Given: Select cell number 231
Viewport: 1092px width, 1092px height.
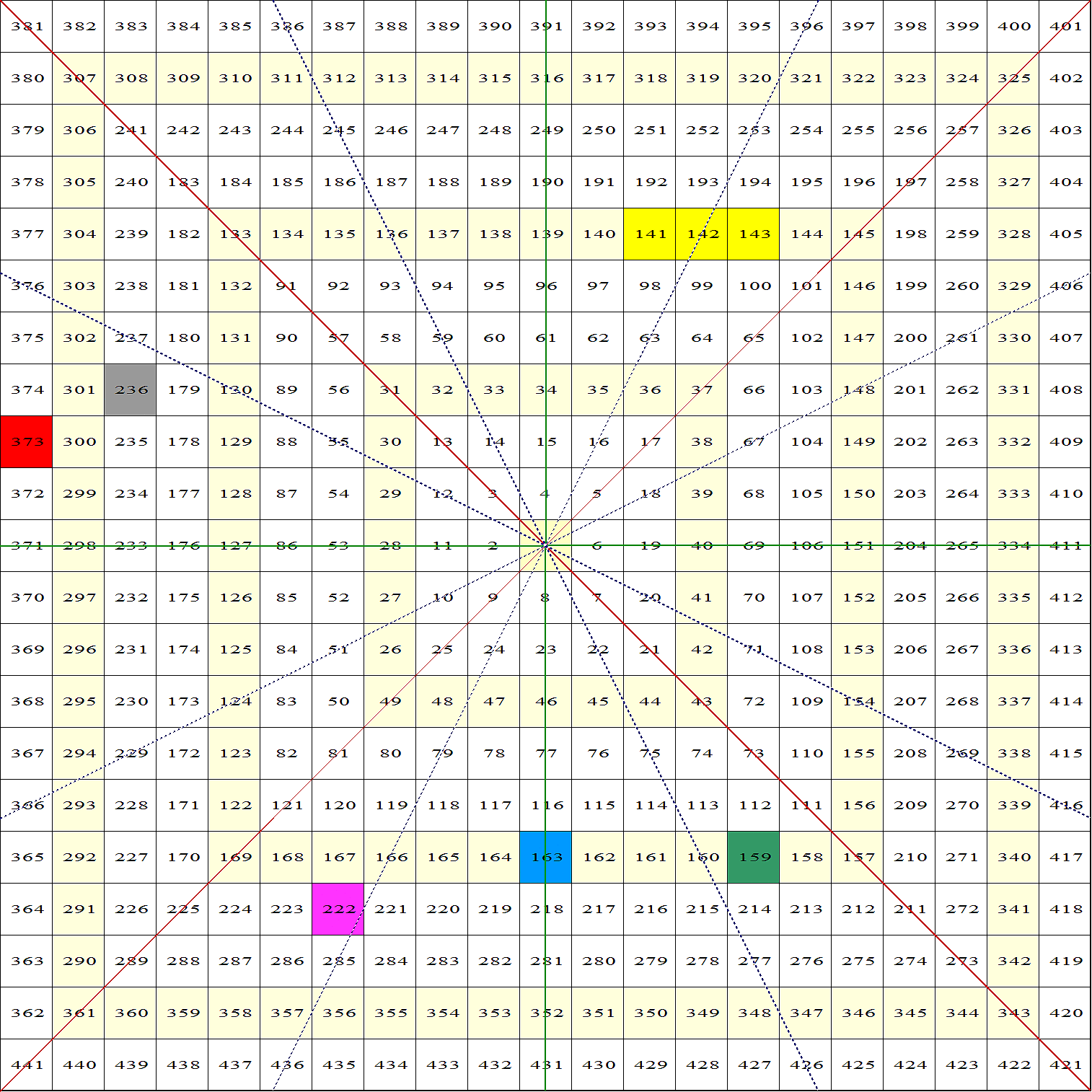Looking at the screenshot, I should (130, 649).
